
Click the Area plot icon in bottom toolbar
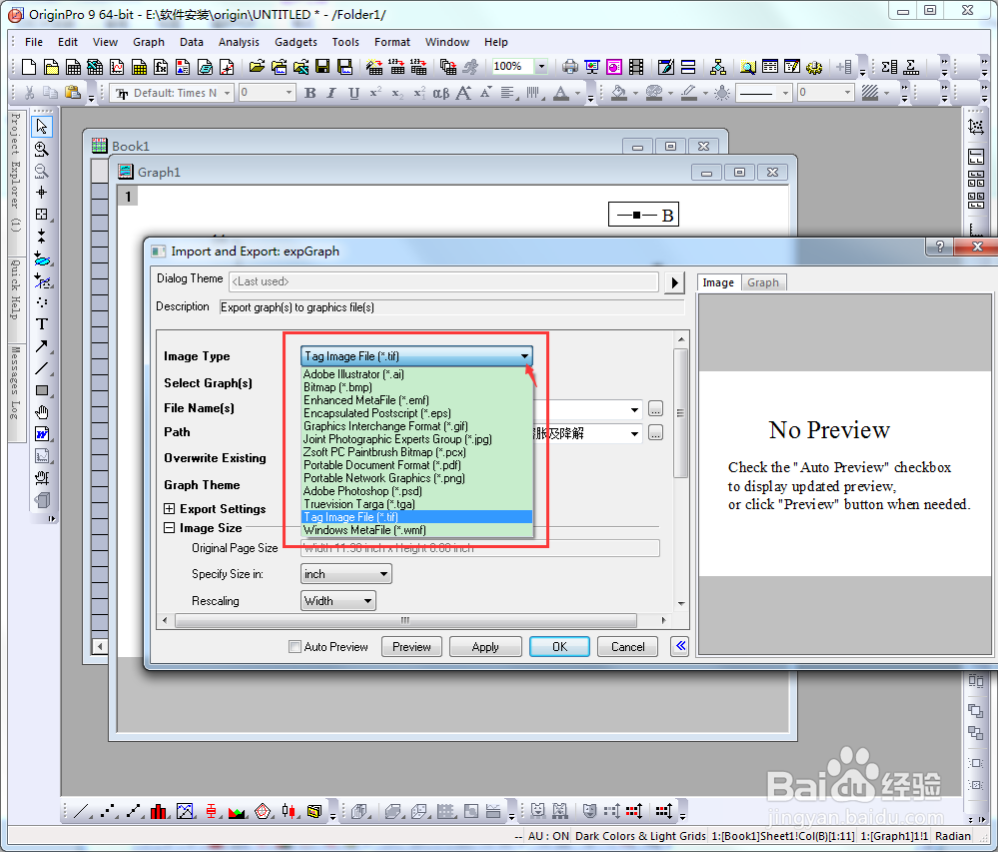tap(237, 812)
